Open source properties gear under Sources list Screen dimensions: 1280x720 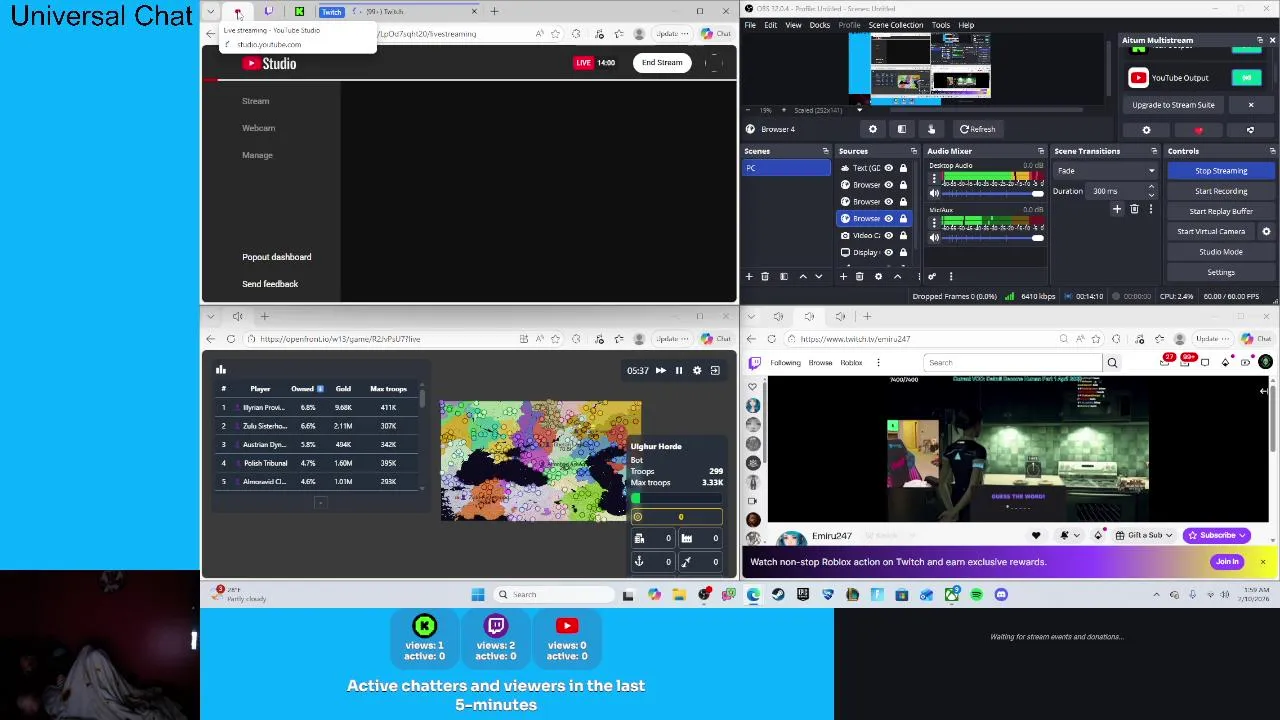[x=878, y=277]
